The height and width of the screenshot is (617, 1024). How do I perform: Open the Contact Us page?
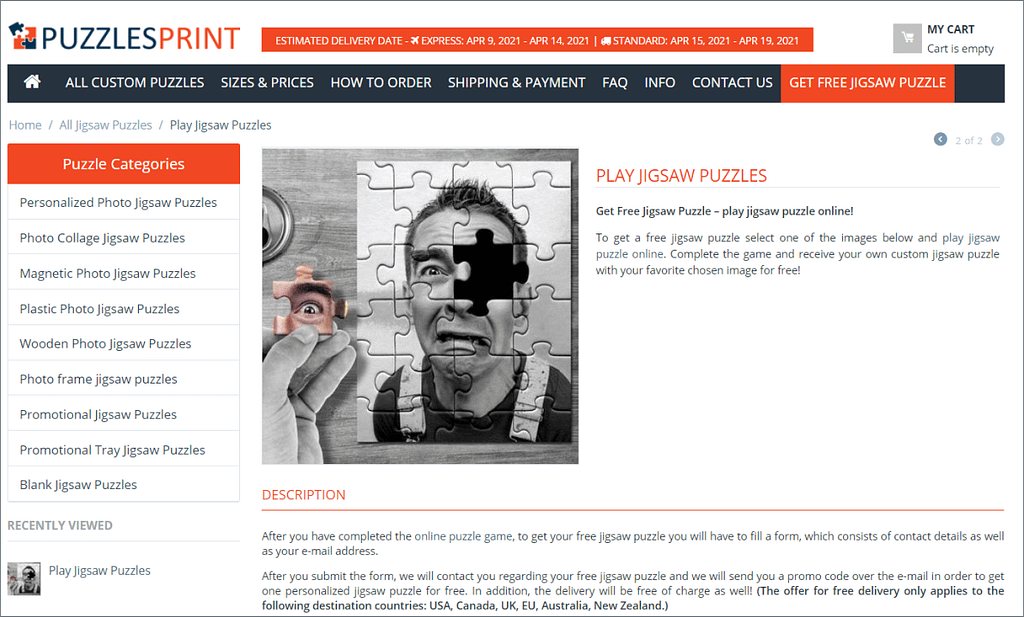click(x=732, y=83)
